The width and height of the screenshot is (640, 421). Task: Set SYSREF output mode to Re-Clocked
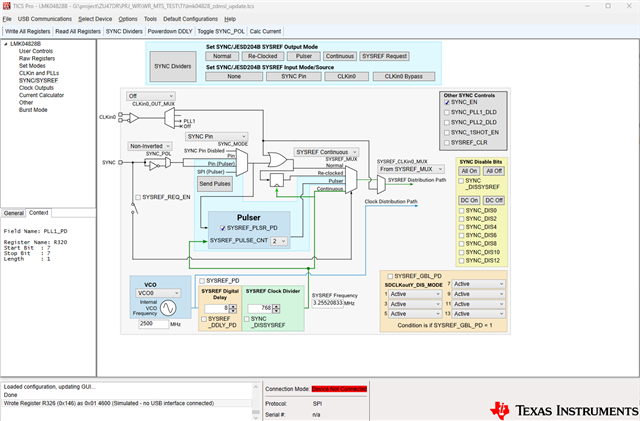pos(262,56)
